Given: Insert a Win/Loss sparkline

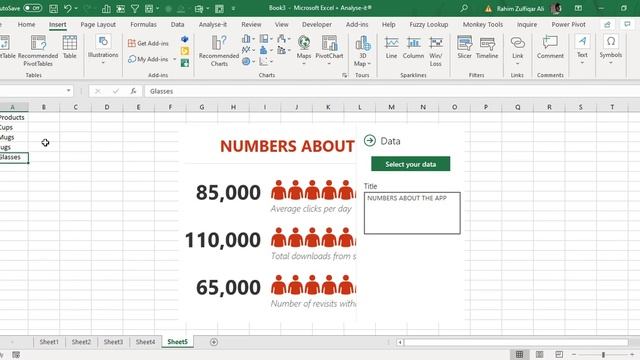Looking at the screenshot, I should coord(436,51).
